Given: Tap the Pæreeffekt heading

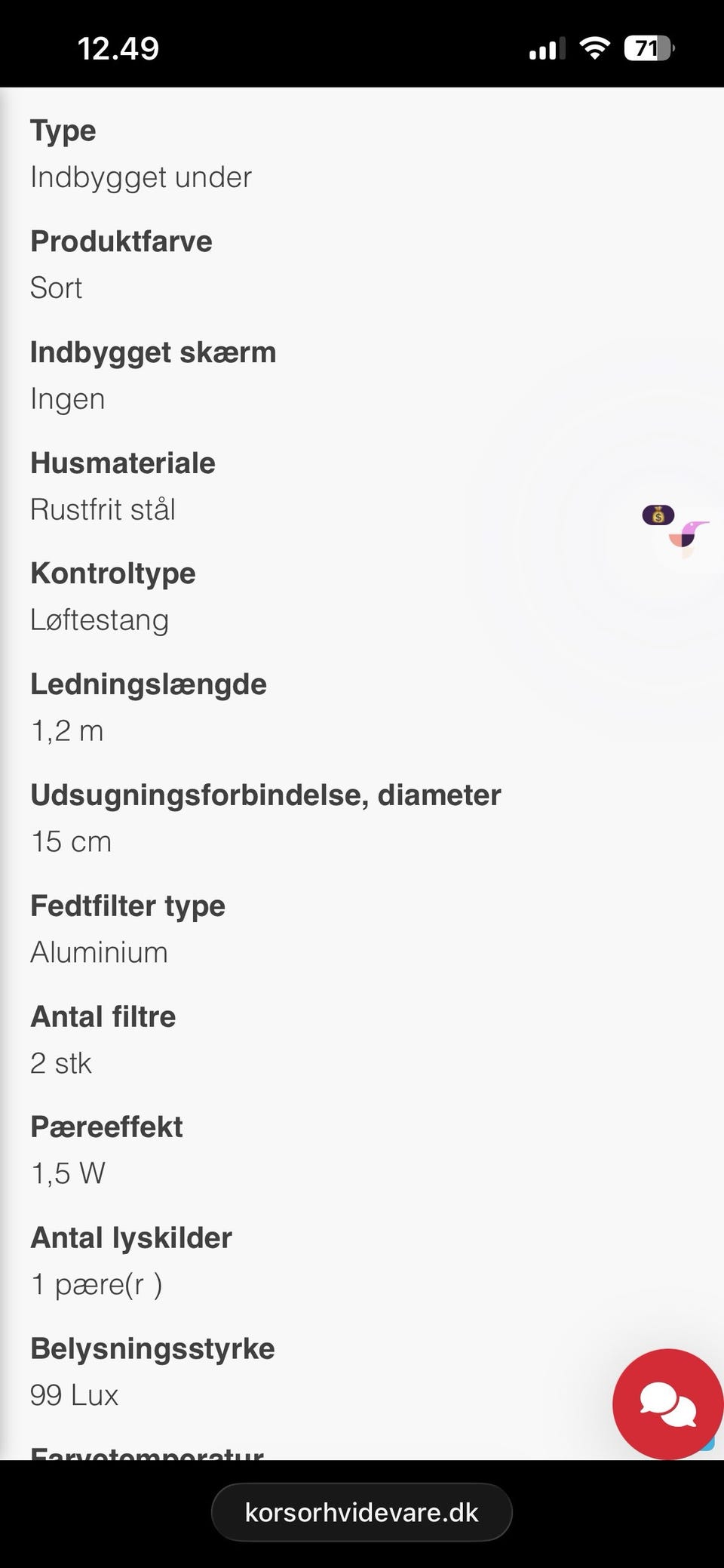Looking at the screenshot, I should (106, 1127).
